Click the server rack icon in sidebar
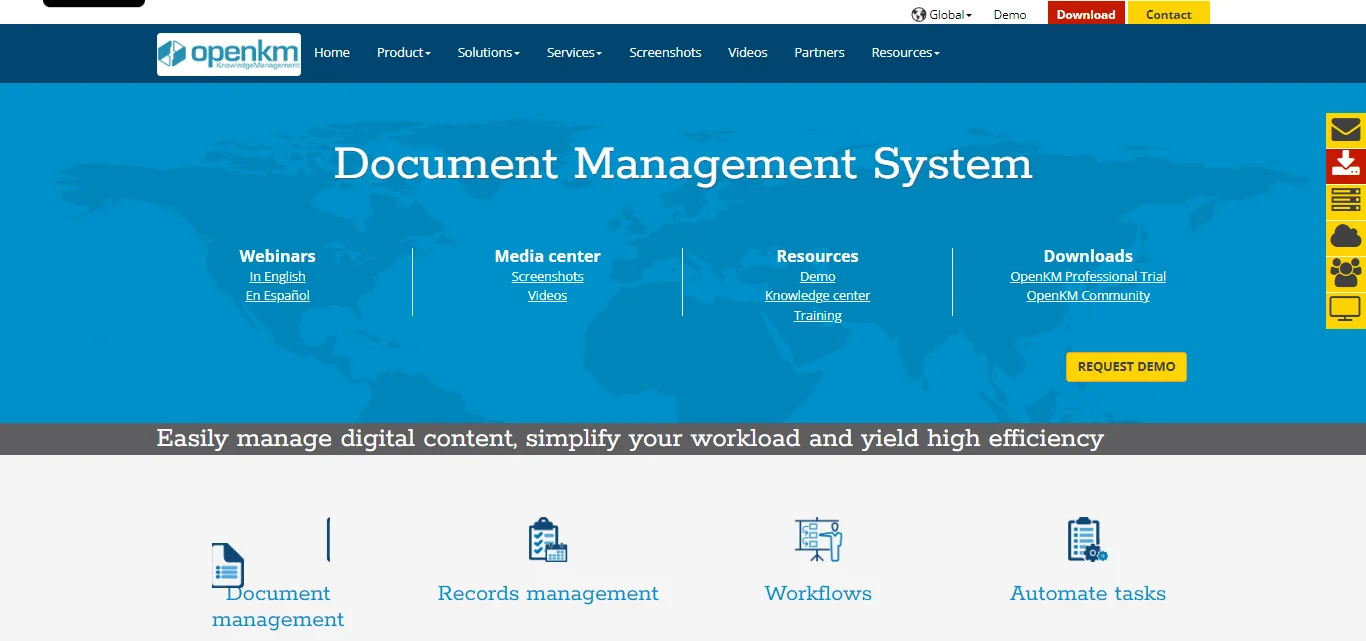The image size is (1366, 641). coord(1346,202)
